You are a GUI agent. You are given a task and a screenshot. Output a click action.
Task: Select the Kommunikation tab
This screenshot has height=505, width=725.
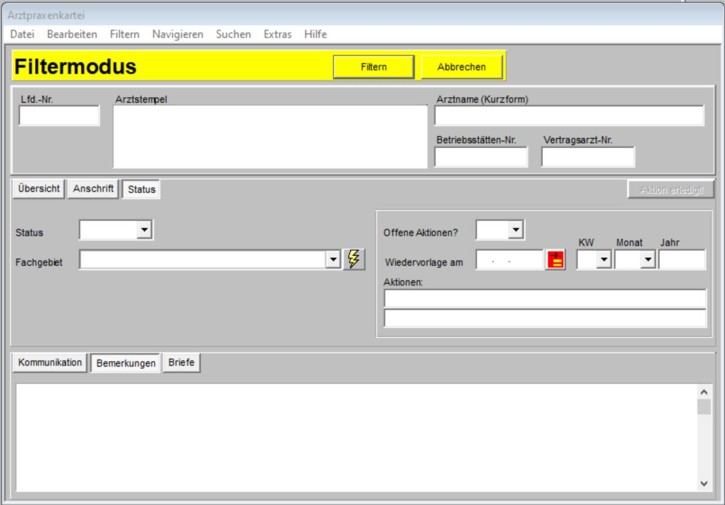point(50,363)
